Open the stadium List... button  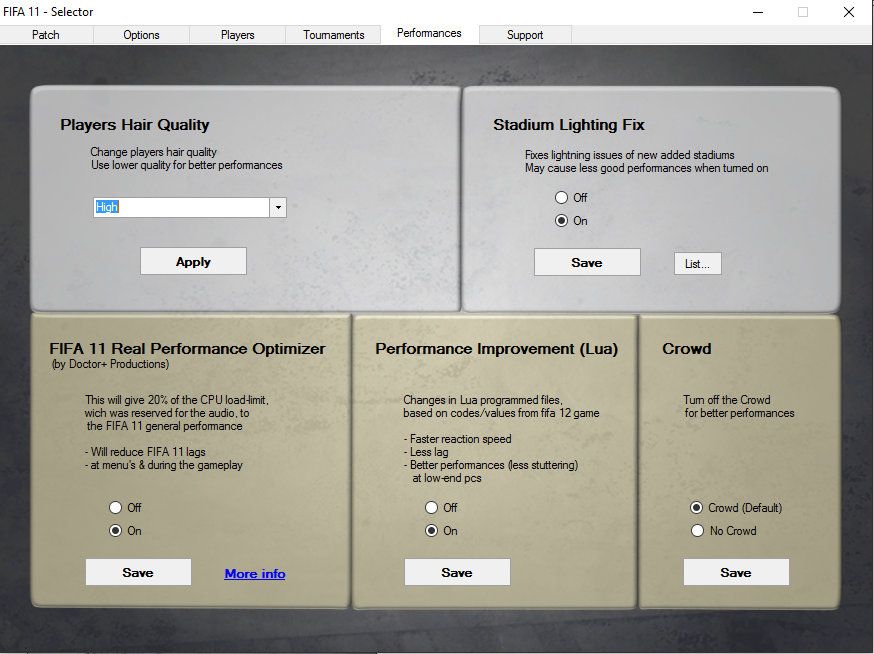[x=697, y=264]
